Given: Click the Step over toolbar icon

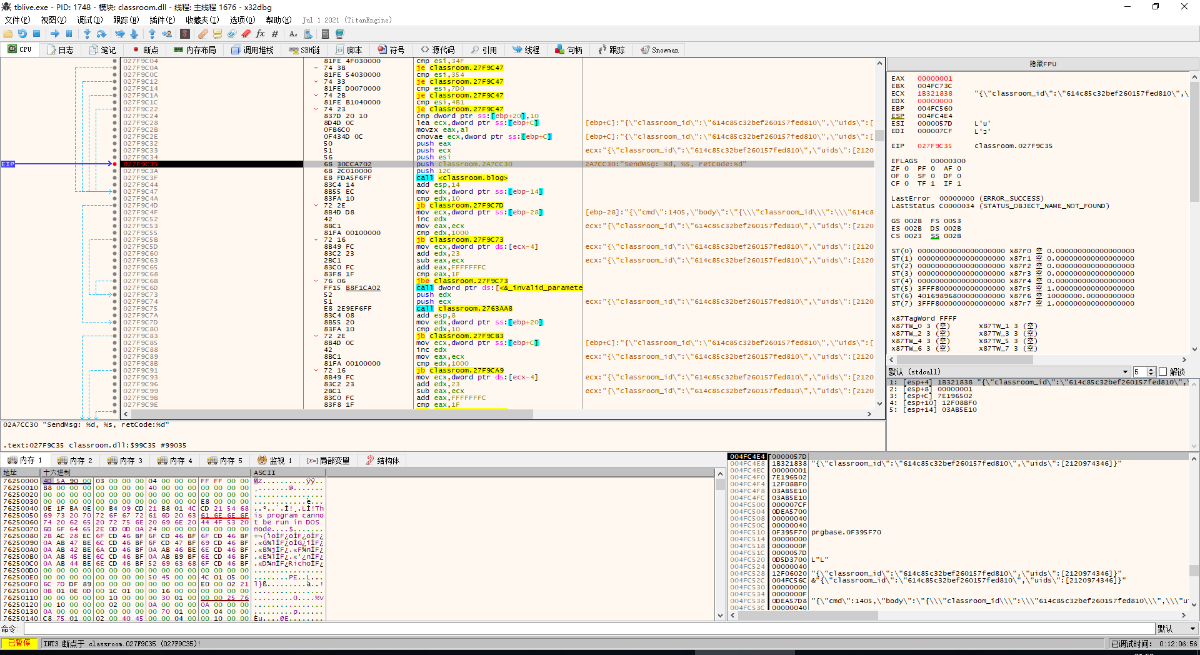Looking at the screenshot, I should (104, 33).
